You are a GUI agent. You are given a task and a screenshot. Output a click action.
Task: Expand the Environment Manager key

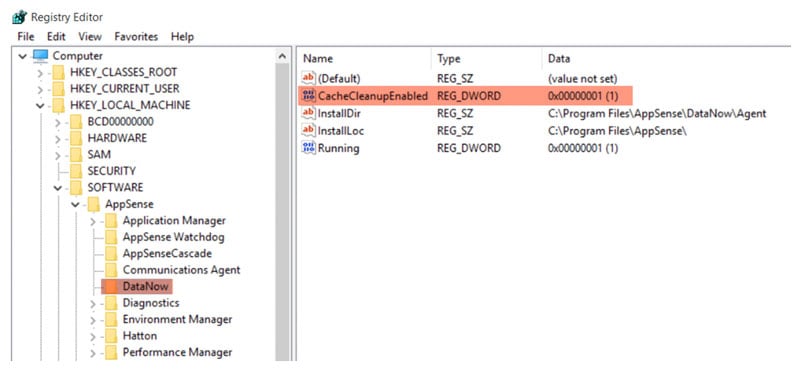(x=93, y=320)
